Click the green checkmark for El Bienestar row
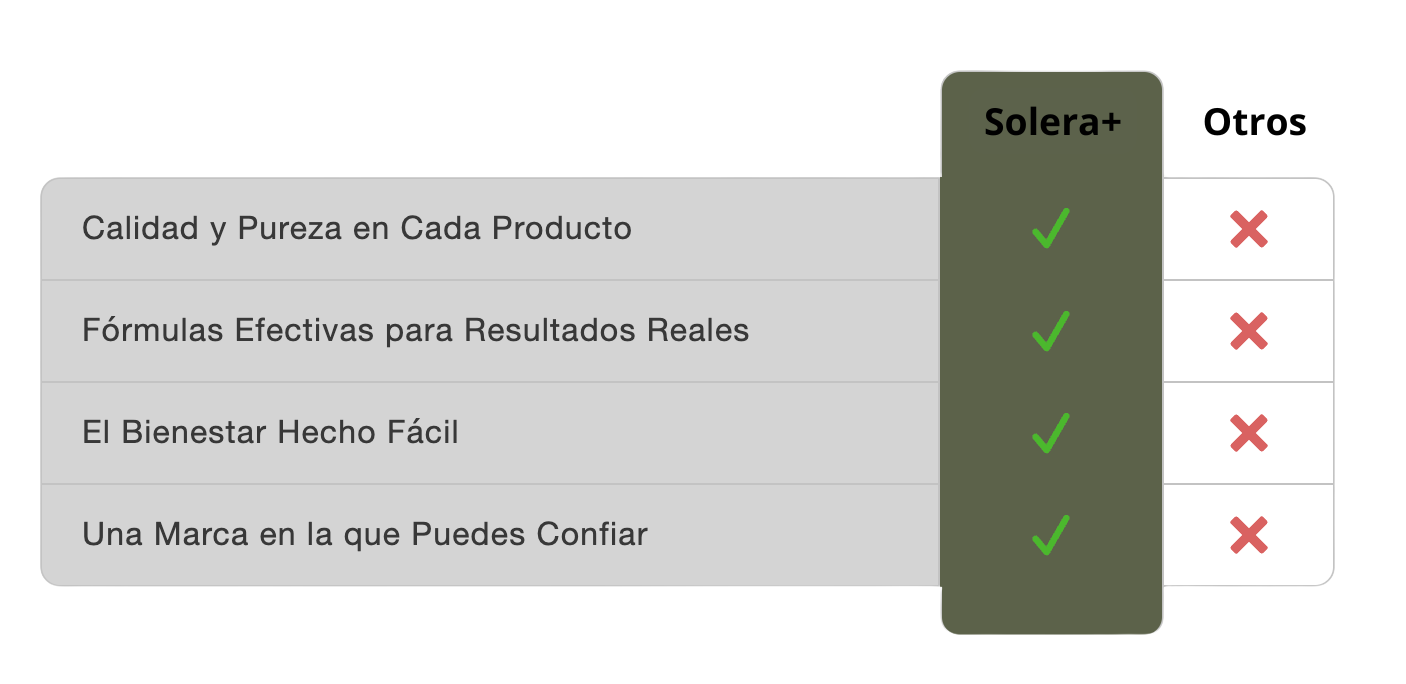Image resolution: width=1406 pixels, height=684 pixels. [1050, 433]
